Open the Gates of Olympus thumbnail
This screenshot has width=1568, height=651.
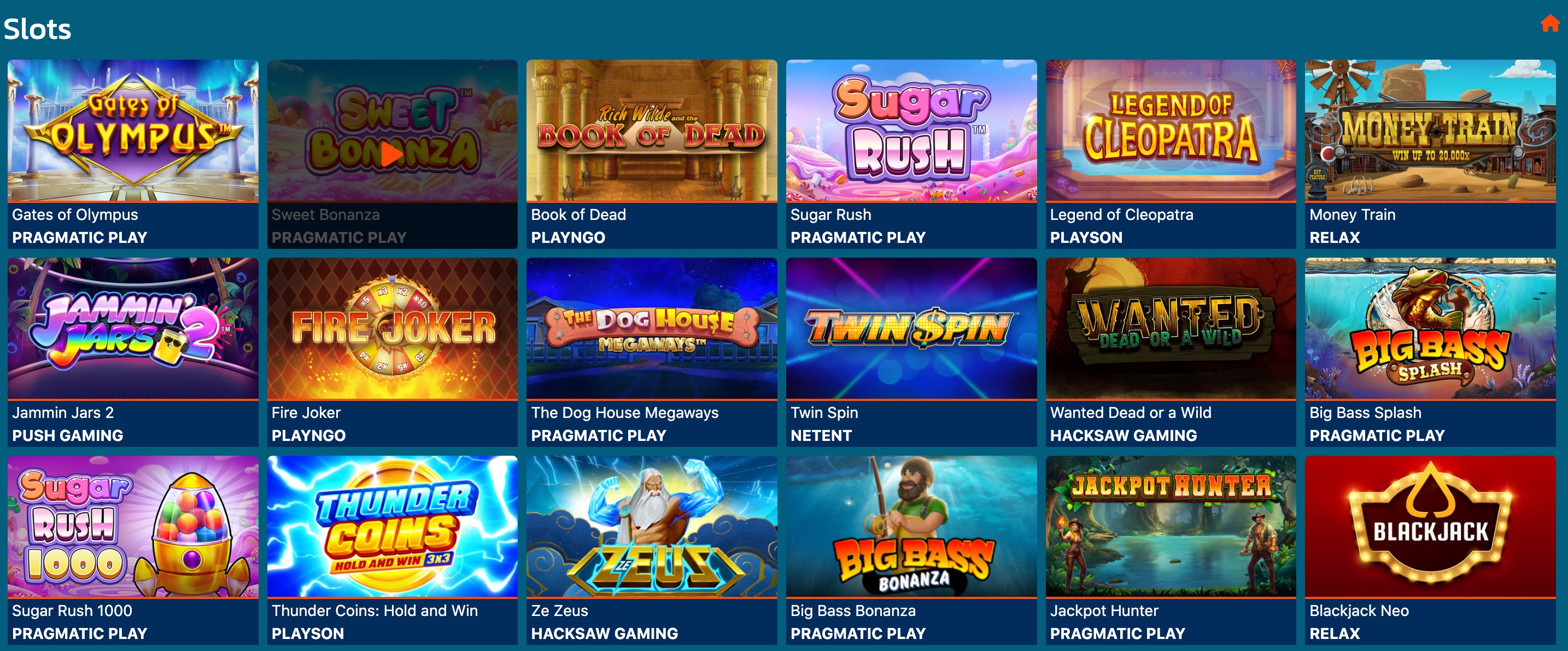[x=133, y=130]
